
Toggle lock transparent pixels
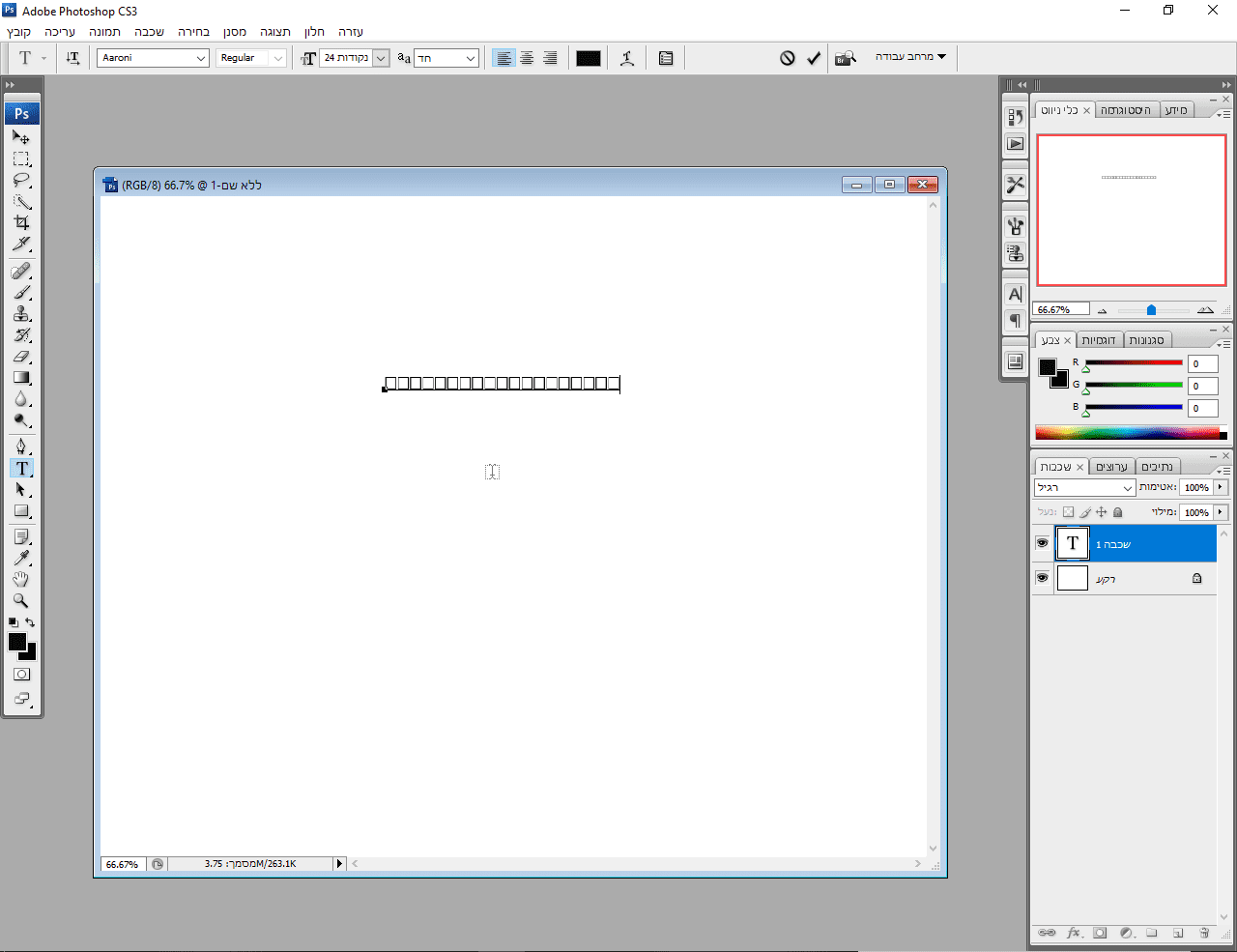1068,512
